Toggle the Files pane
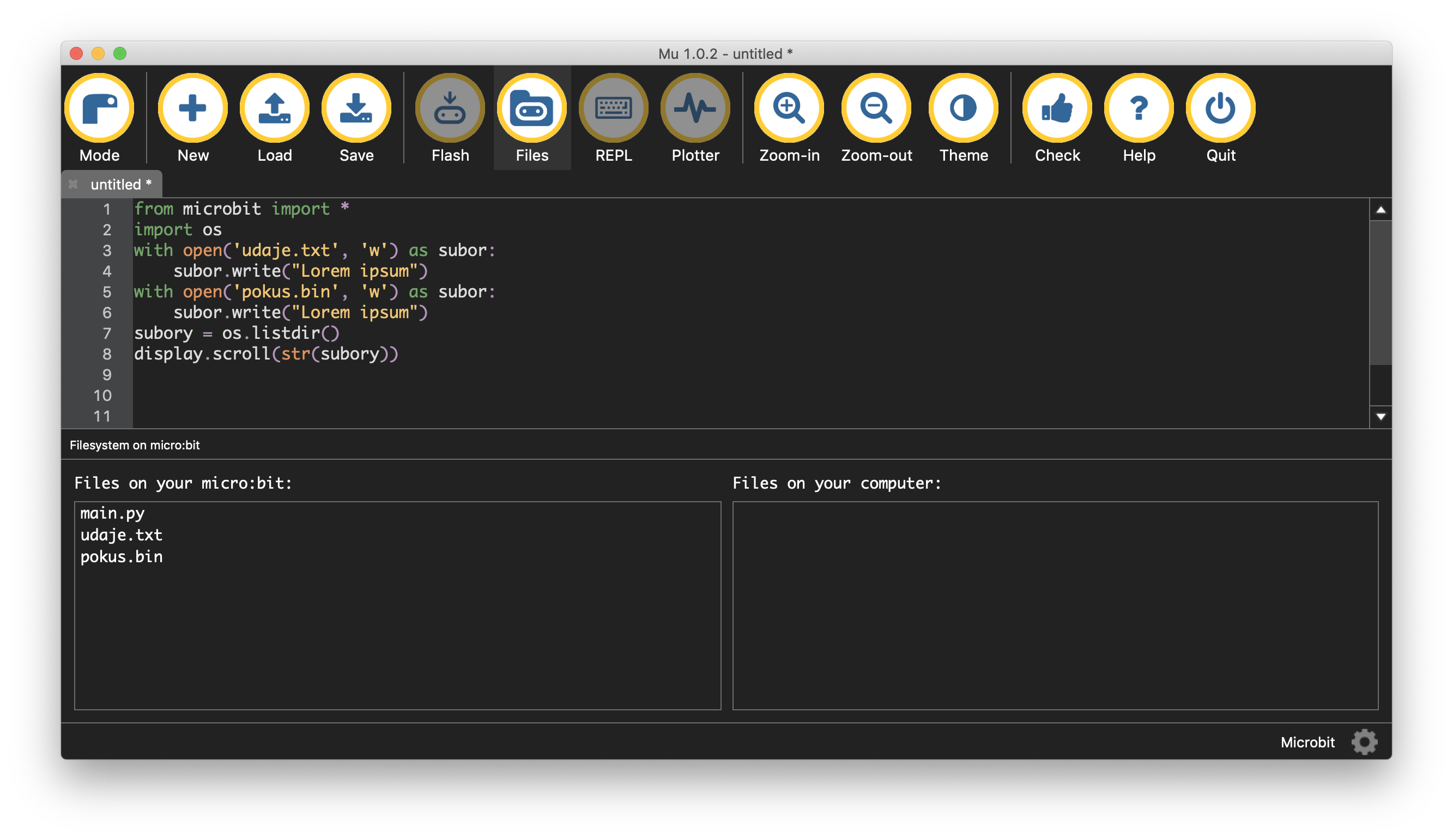 (531, 109)
